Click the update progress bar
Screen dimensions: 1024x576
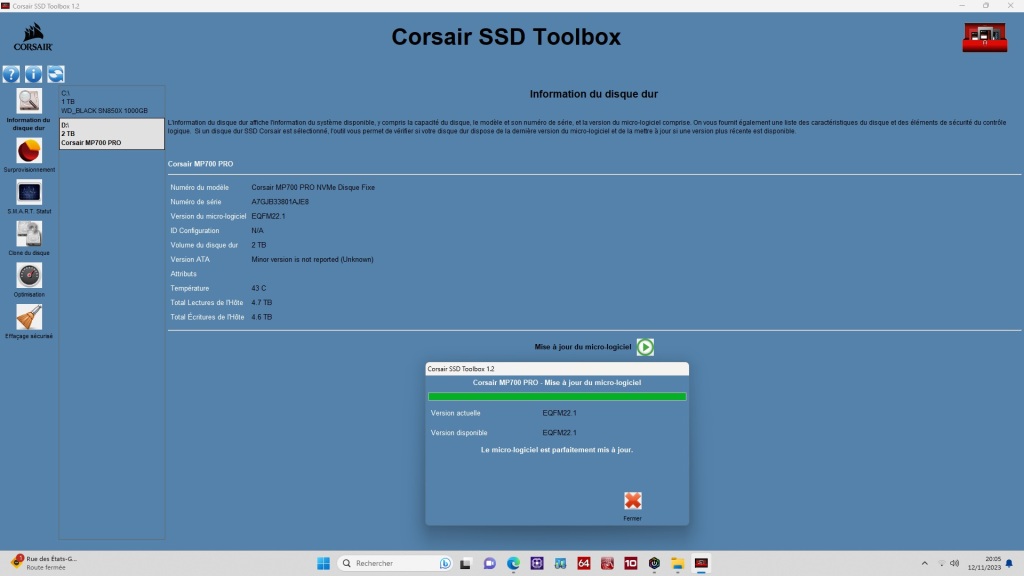coord(556,396)
